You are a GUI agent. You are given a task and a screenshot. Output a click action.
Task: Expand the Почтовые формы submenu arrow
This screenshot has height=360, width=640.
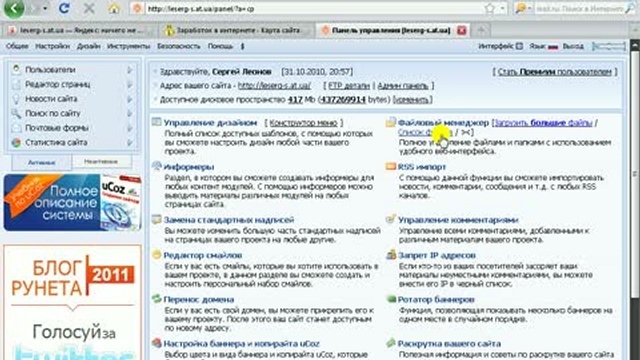130,128
